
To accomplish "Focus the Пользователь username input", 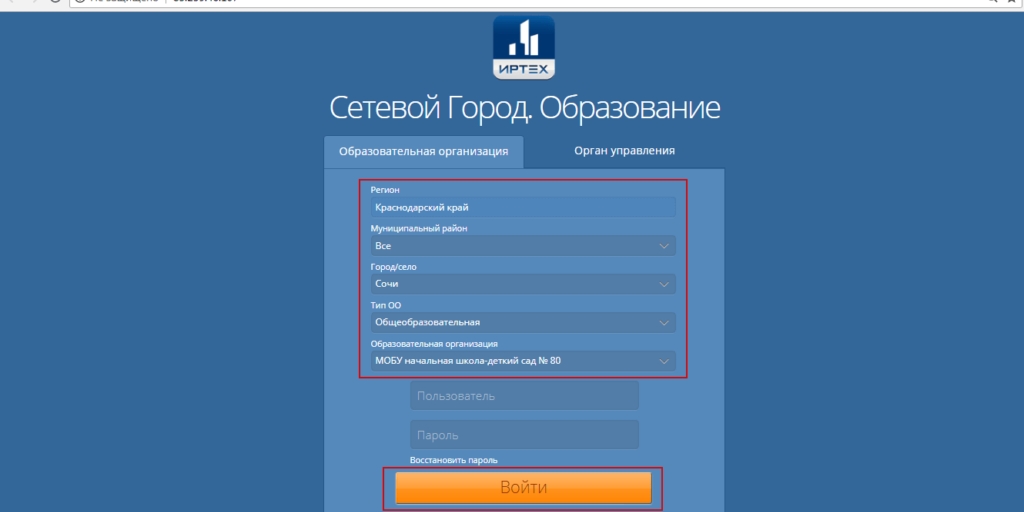I will point(524,396).
